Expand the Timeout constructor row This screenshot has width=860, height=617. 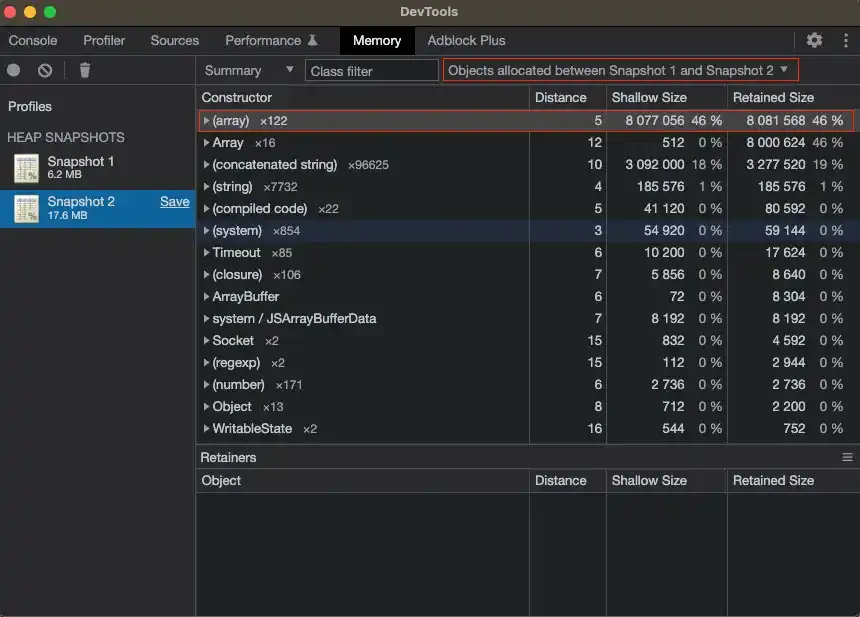(206, 252)
